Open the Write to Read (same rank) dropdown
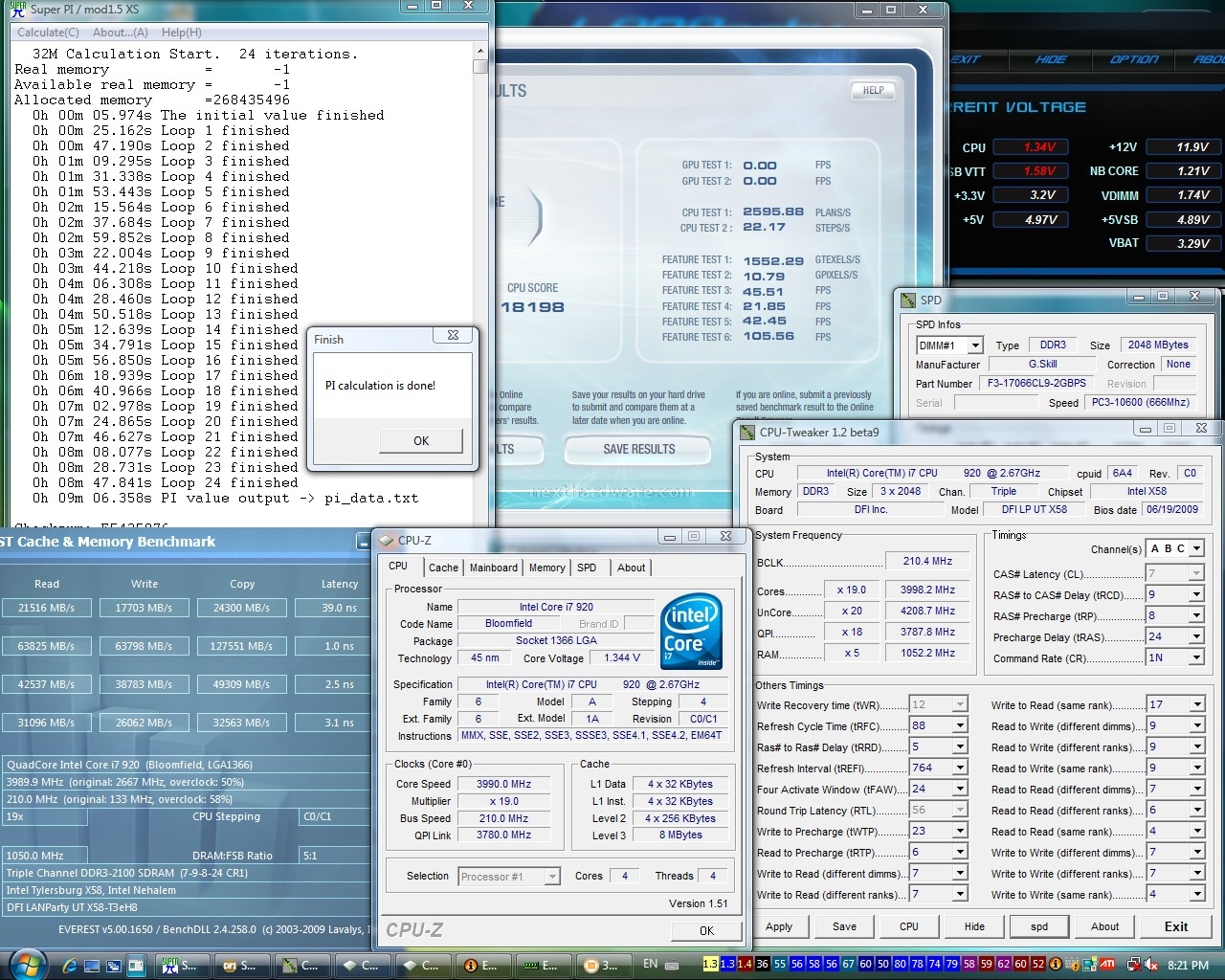The image size is (1225, 980). 1196,704
